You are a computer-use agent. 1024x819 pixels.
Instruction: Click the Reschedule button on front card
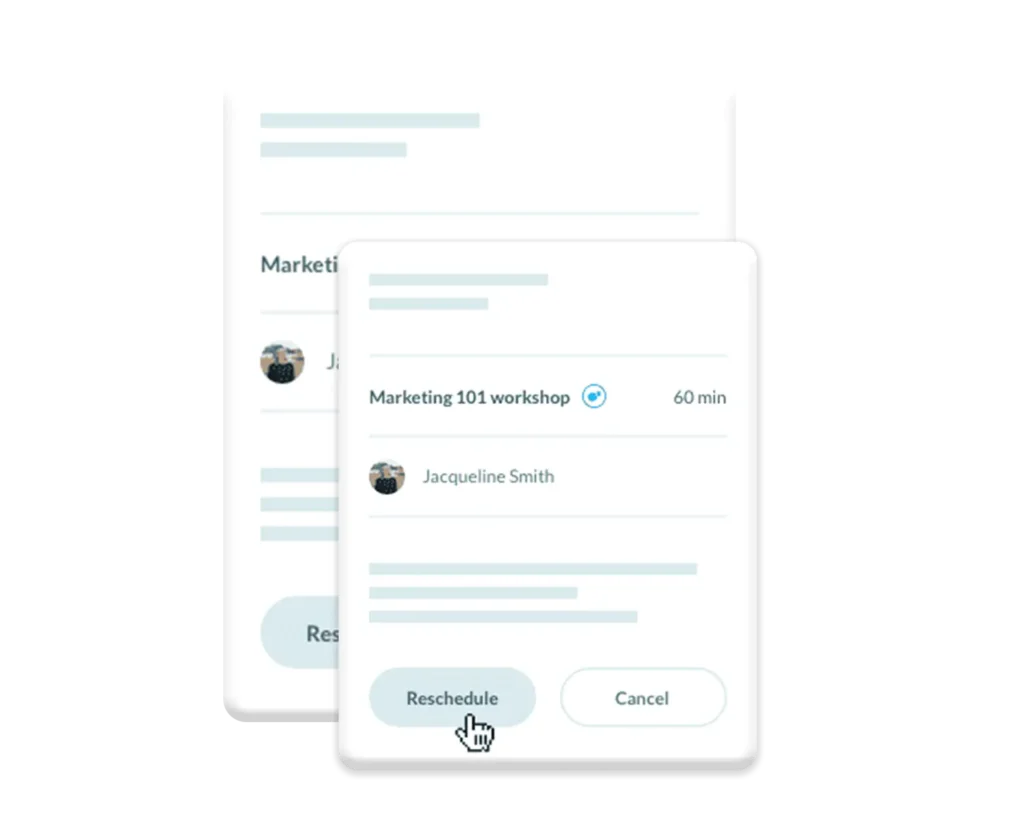pos(452,698)
